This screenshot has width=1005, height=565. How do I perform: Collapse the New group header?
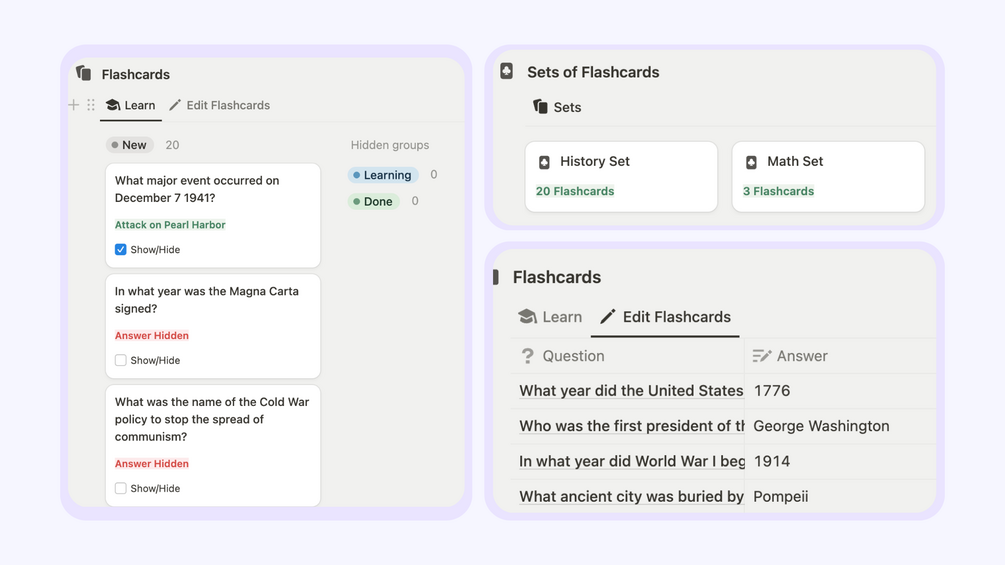[130, 145]
